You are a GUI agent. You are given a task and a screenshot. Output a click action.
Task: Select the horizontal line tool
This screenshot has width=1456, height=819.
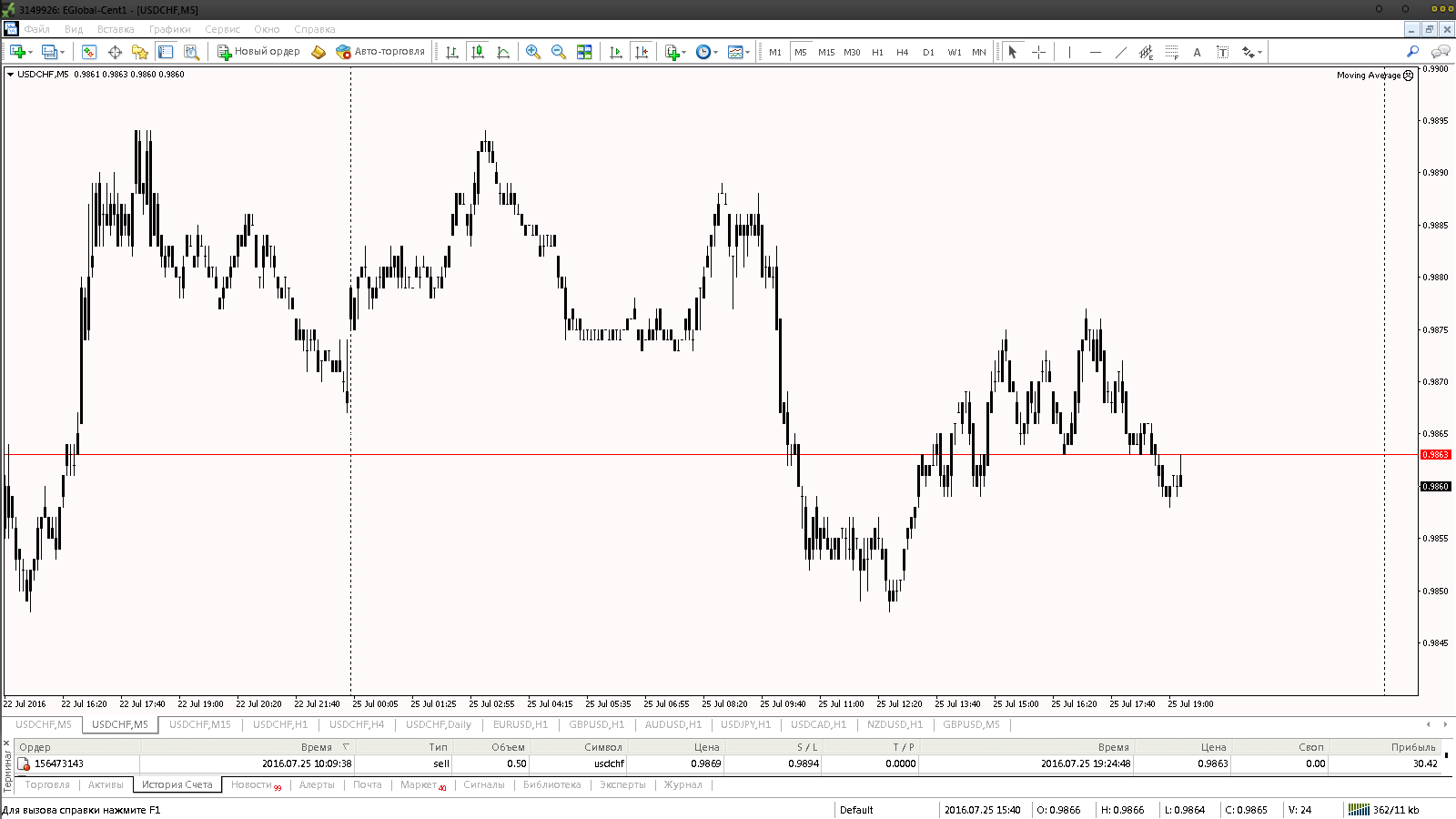coord(1095,52)
